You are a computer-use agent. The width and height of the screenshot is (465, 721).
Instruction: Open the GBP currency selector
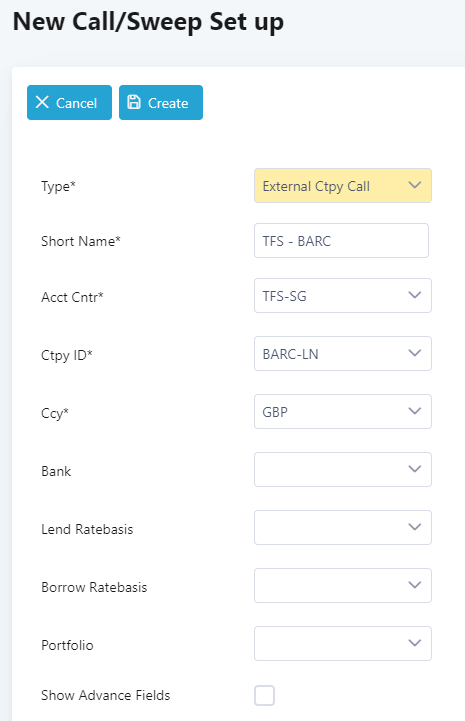(x=343, y=412)
